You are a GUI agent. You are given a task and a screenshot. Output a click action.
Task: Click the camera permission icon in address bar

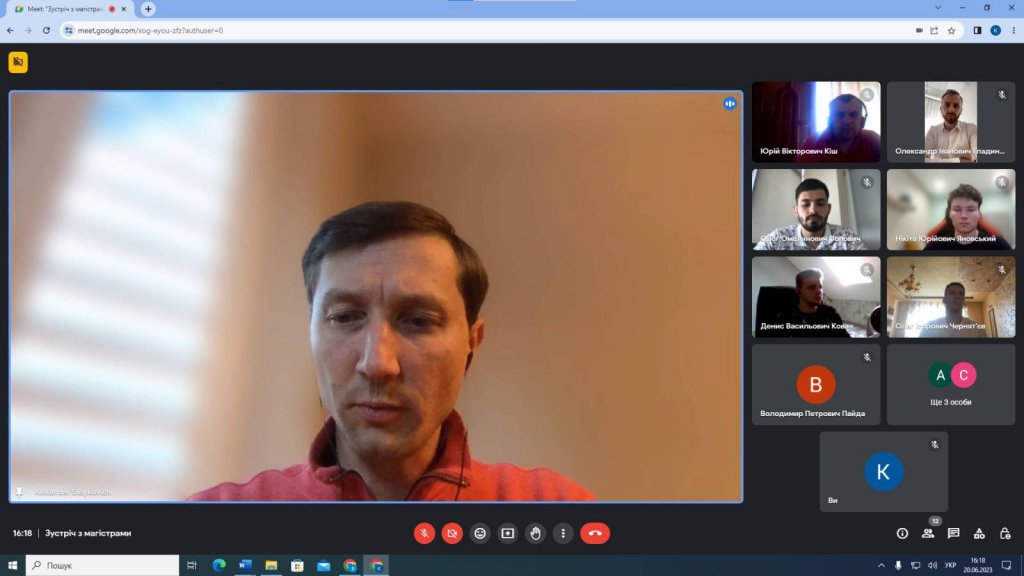click(919, 30)
